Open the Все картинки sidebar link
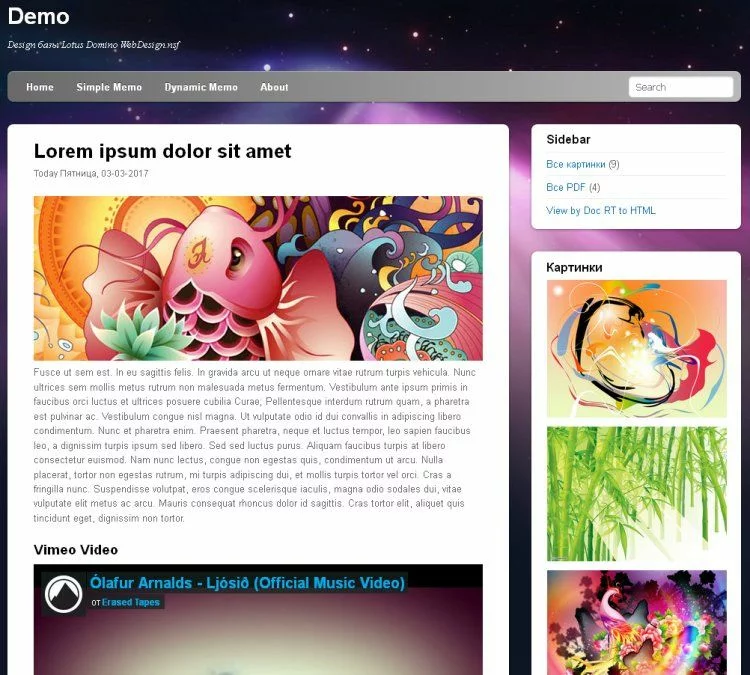750x675 pixels. [x=575, y=164]
